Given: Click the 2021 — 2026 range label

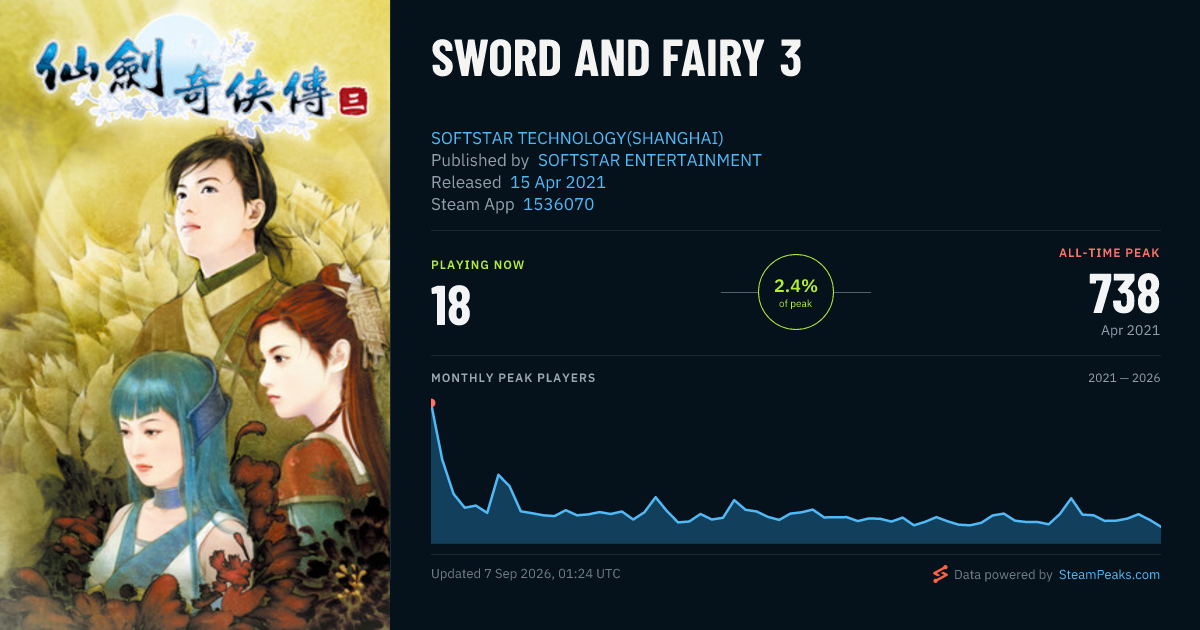Looking at the screenshot, I should pyautogui.click(x=1124, y=378).
